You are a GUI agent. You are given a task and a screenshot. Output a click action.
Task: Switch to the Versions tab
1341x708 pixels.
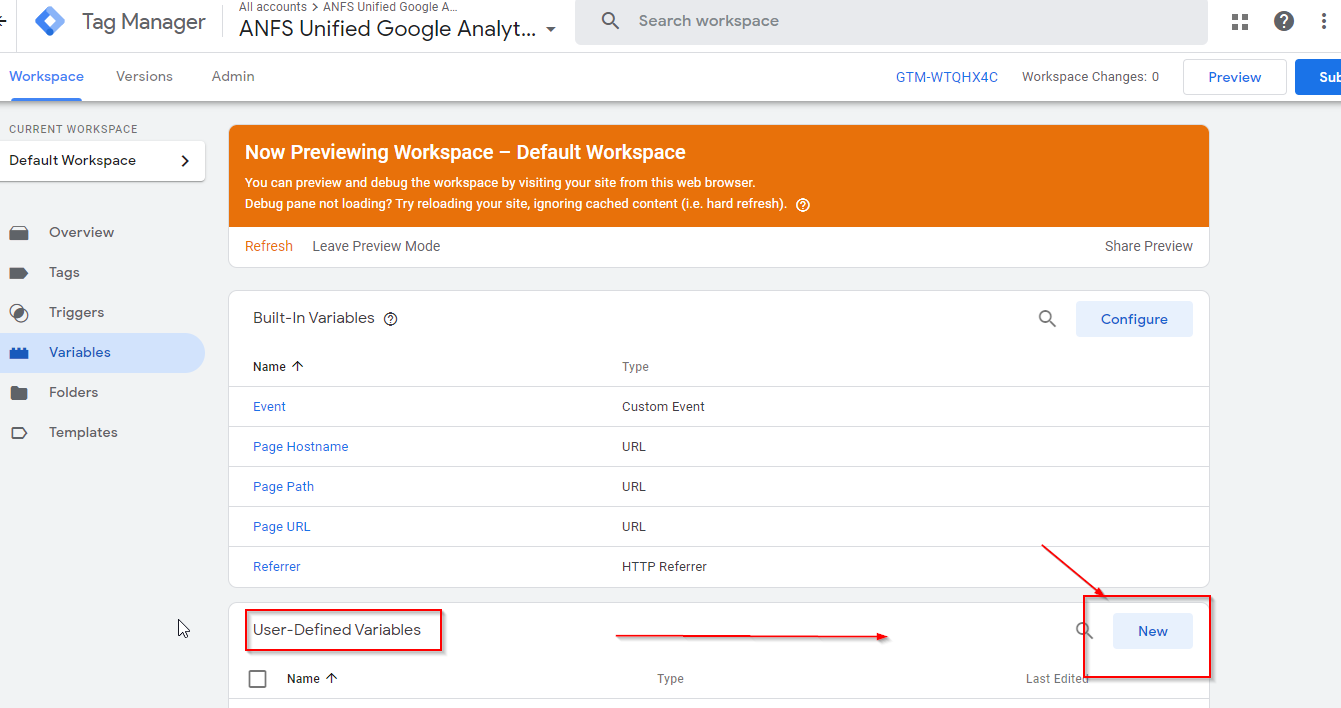[144, 76]
